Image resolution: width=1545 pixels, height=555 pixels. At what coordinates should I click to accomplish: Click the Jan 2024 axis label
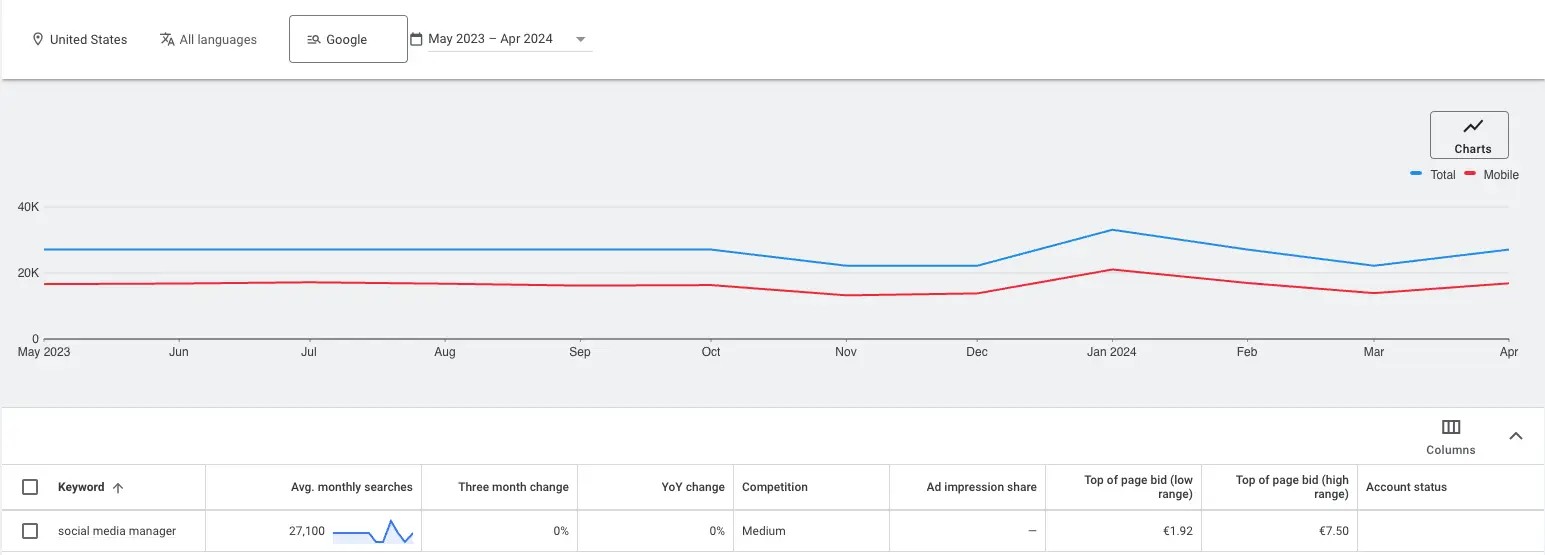pyautogui.click(x=1112, y=352)
